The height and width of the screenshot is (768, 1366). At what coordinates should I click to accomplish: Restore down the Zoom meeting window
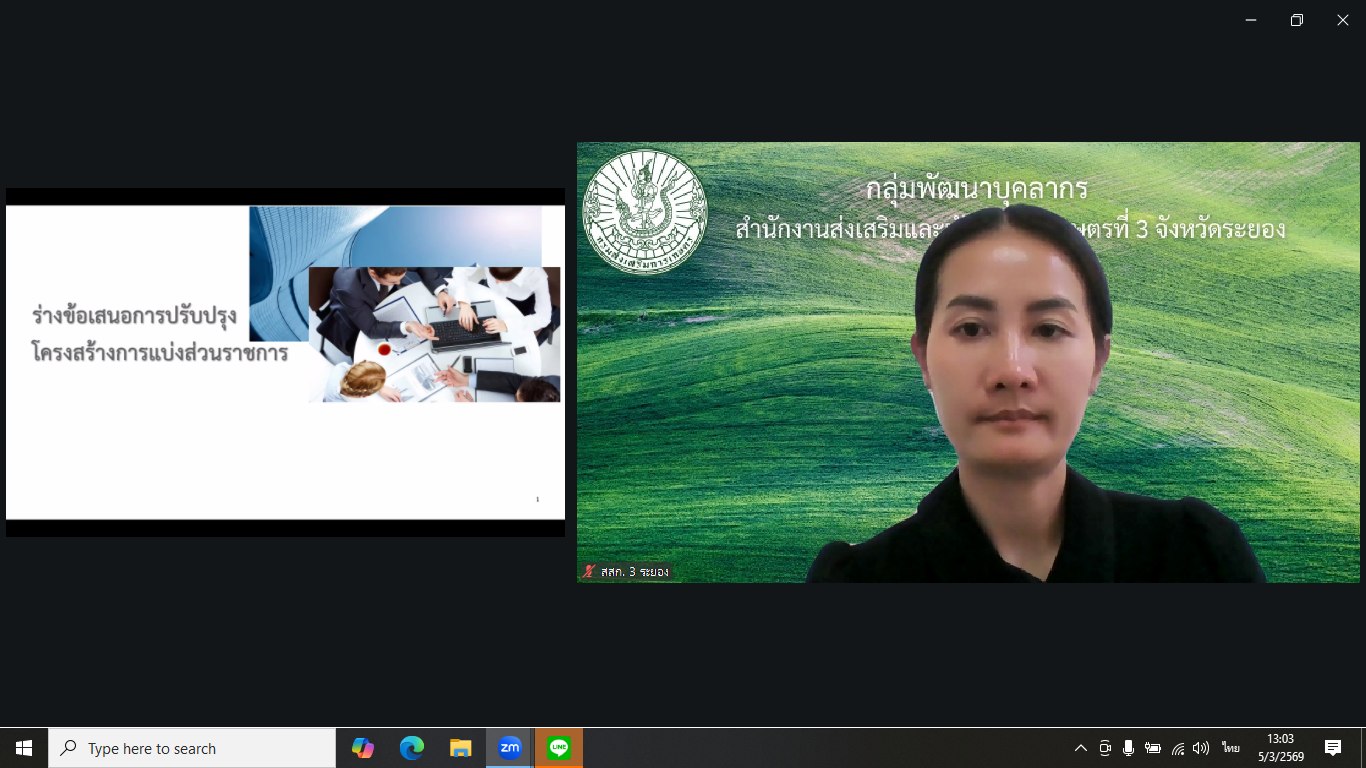tap(1297, 20)
